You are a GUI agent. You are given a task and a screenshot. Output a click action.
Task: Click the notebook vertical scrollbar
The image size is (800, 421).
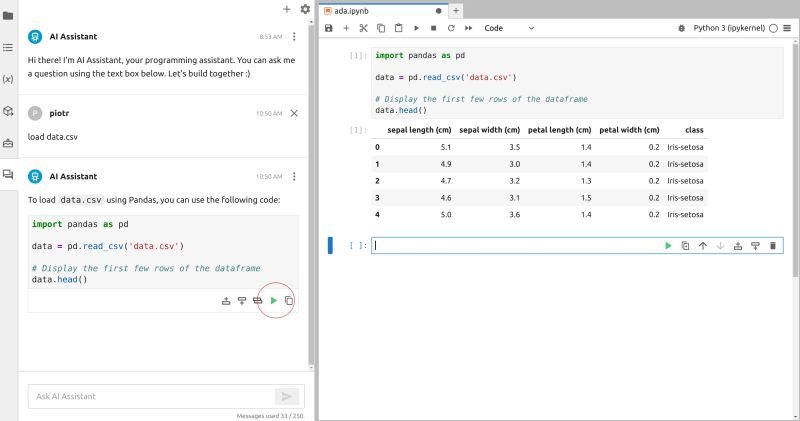pyautogui.click(x=795, y=158)
